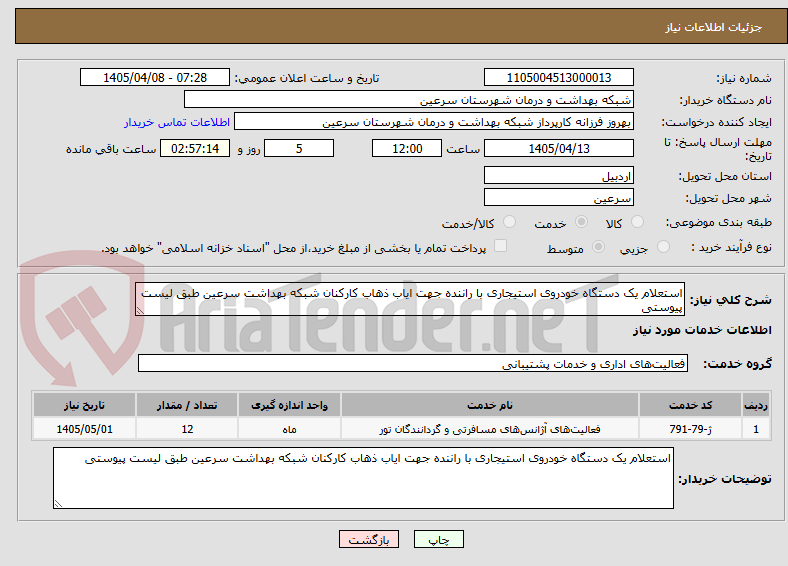Click the buyer organization name field

[409, 99]
